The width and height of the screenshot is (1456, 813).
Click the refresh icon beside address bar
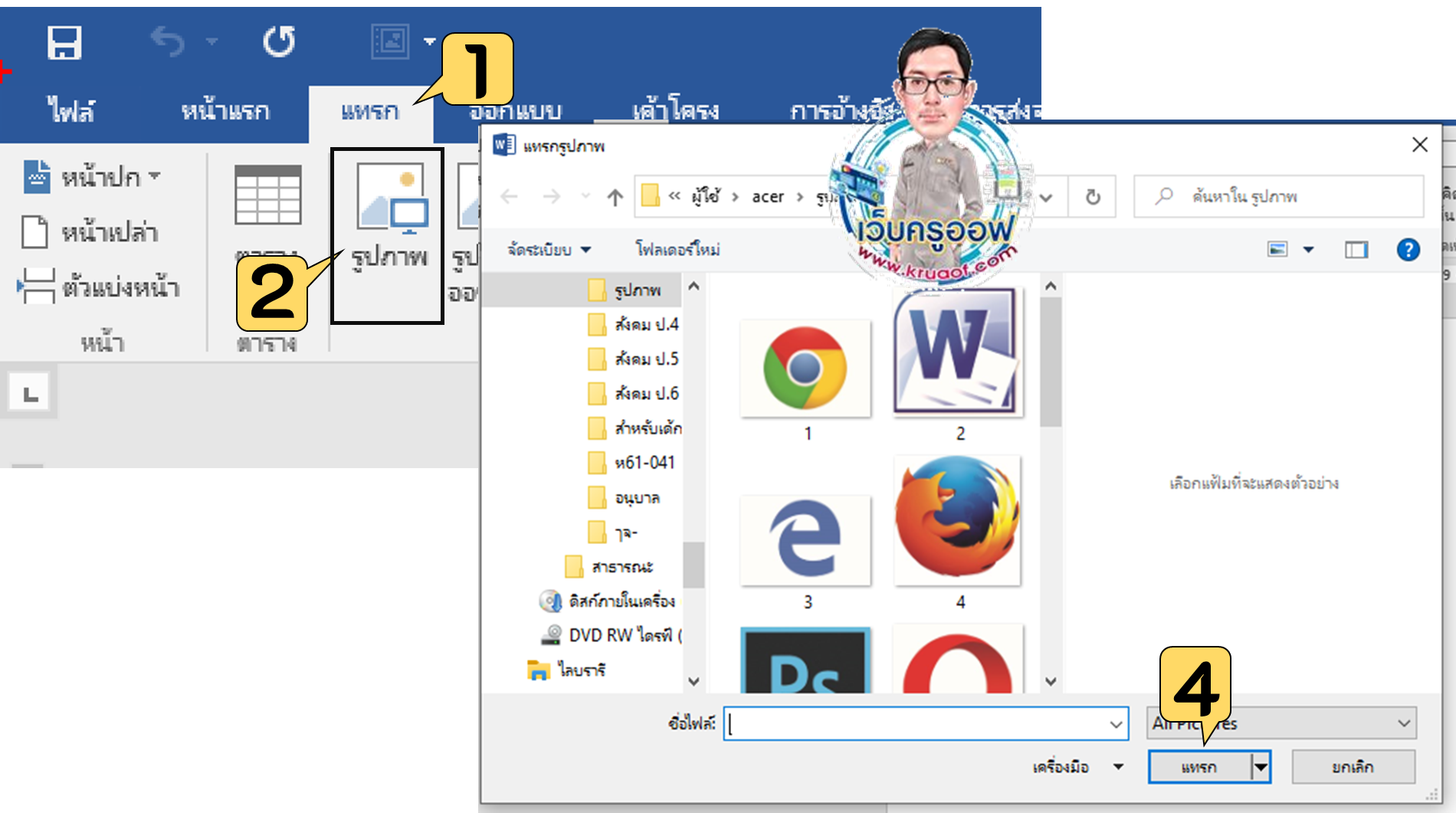coord(1093,198)
